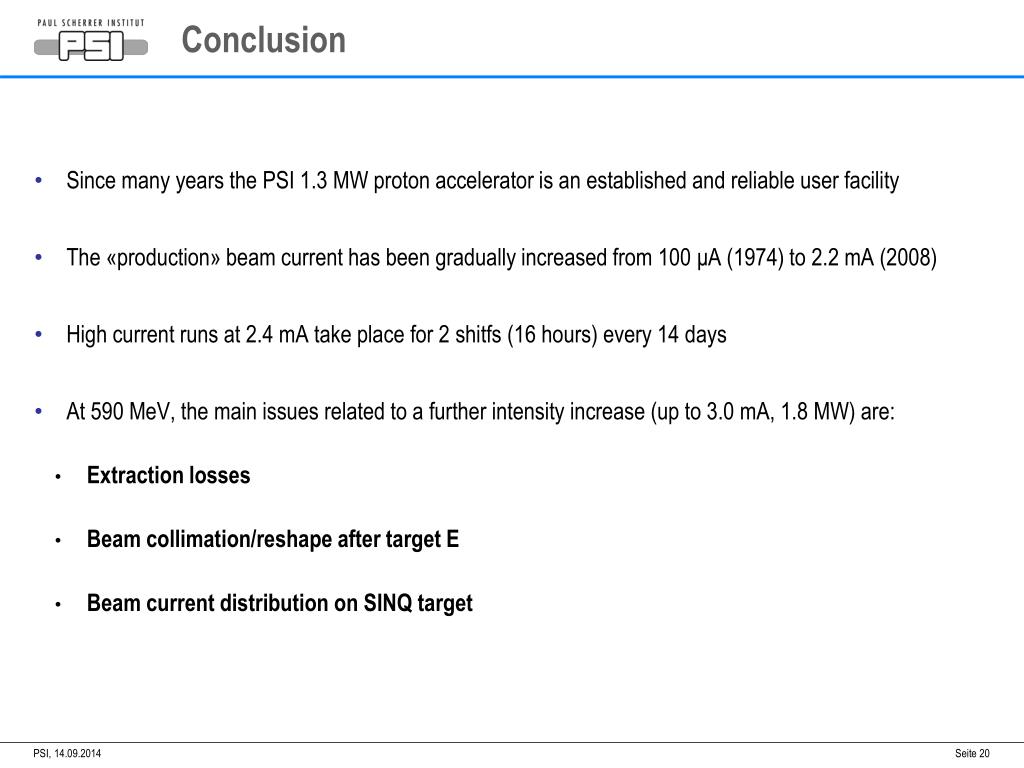Image resolution: width=1024 pixels, height=768 pixels.
Task: Click the blue bullet dot before 'The «production»'
Action: (39, 257)
